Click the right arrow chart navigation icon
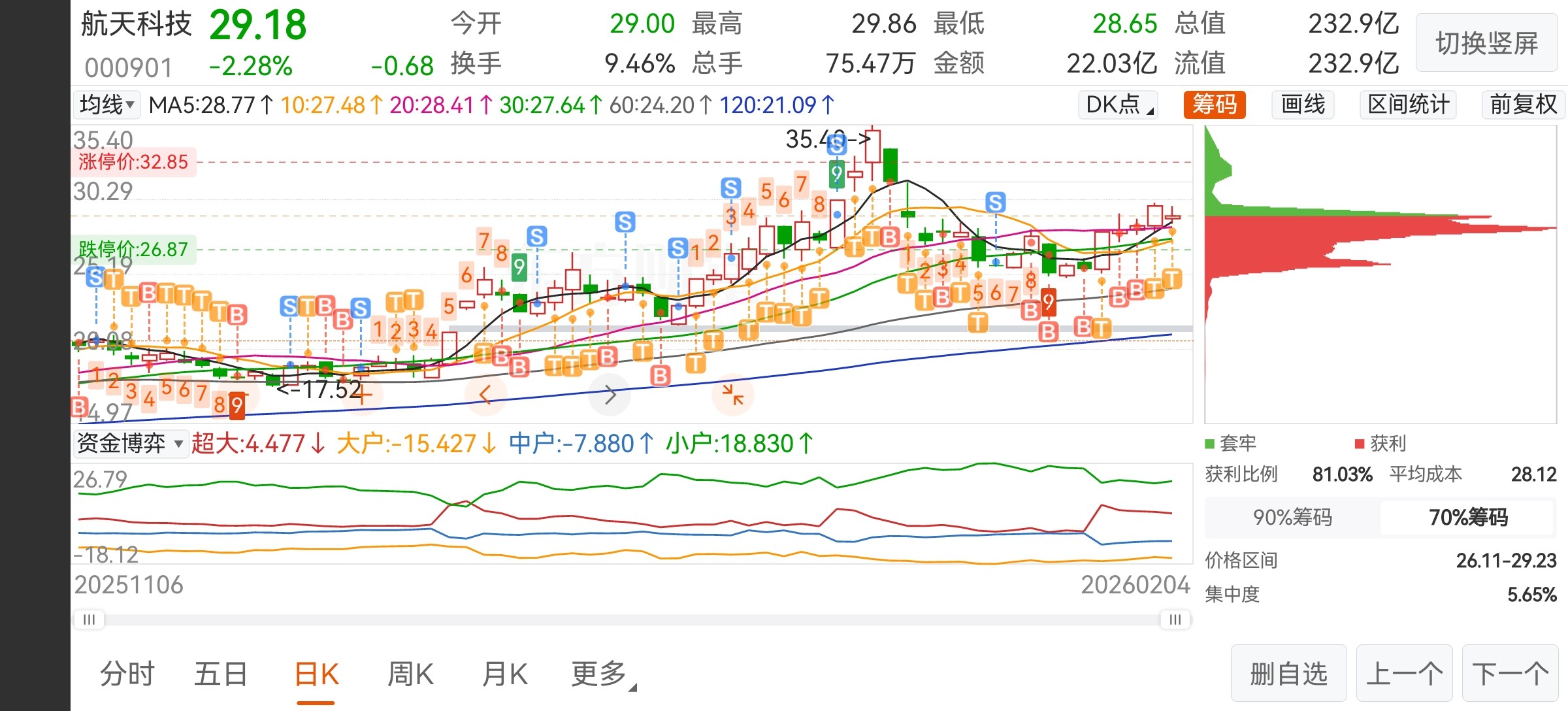The image size is (1568, 711). click(610, 395)
